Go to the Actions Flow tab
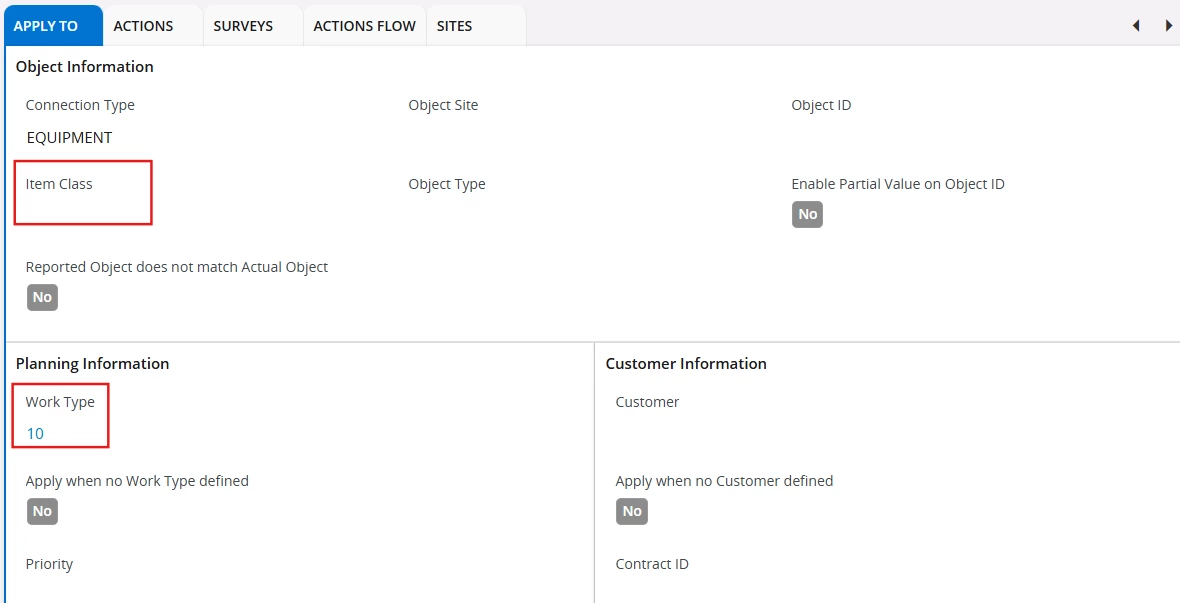The image size is (1180, 603). 364,26
